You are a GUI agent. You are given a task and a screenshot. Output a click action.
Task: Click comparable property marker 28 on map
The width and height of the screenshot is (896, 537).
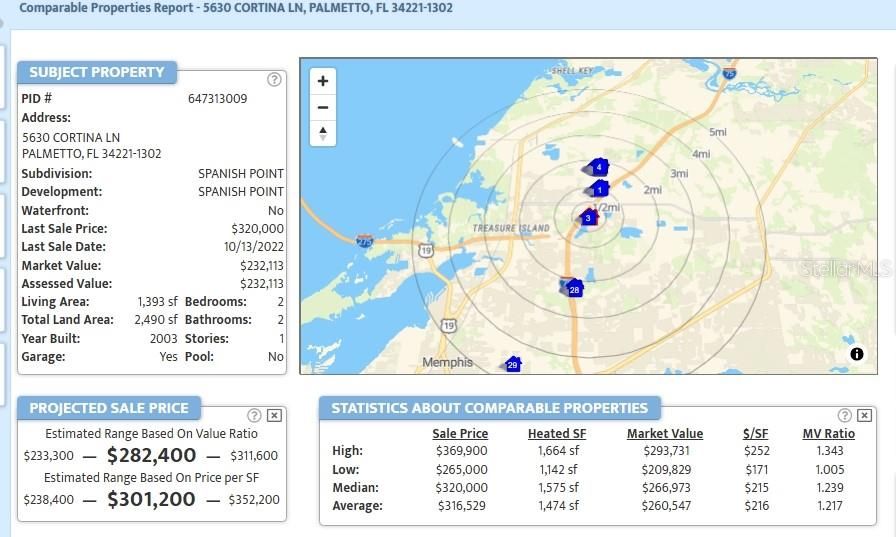point(573,289)
